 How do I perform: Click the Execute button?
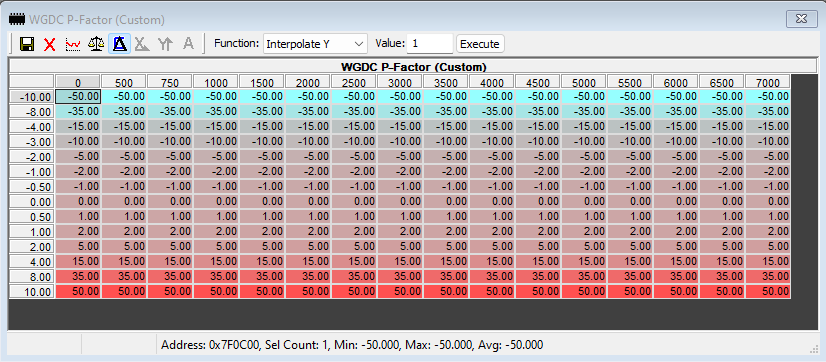[479, 44]
